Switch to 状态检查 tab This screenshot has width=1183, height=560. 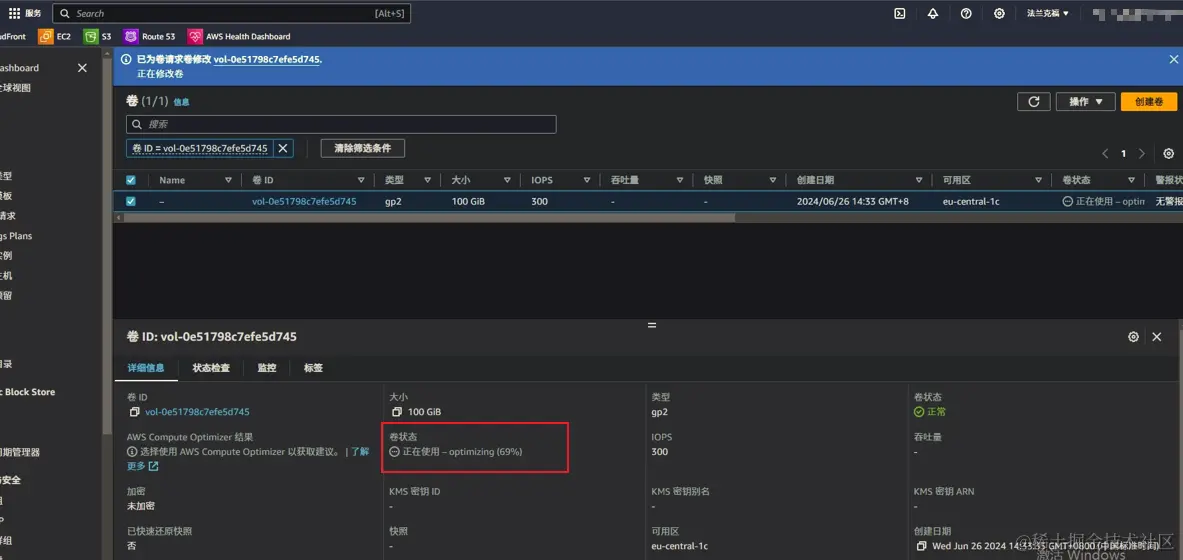pyautogui.click(x=211, y=368)
